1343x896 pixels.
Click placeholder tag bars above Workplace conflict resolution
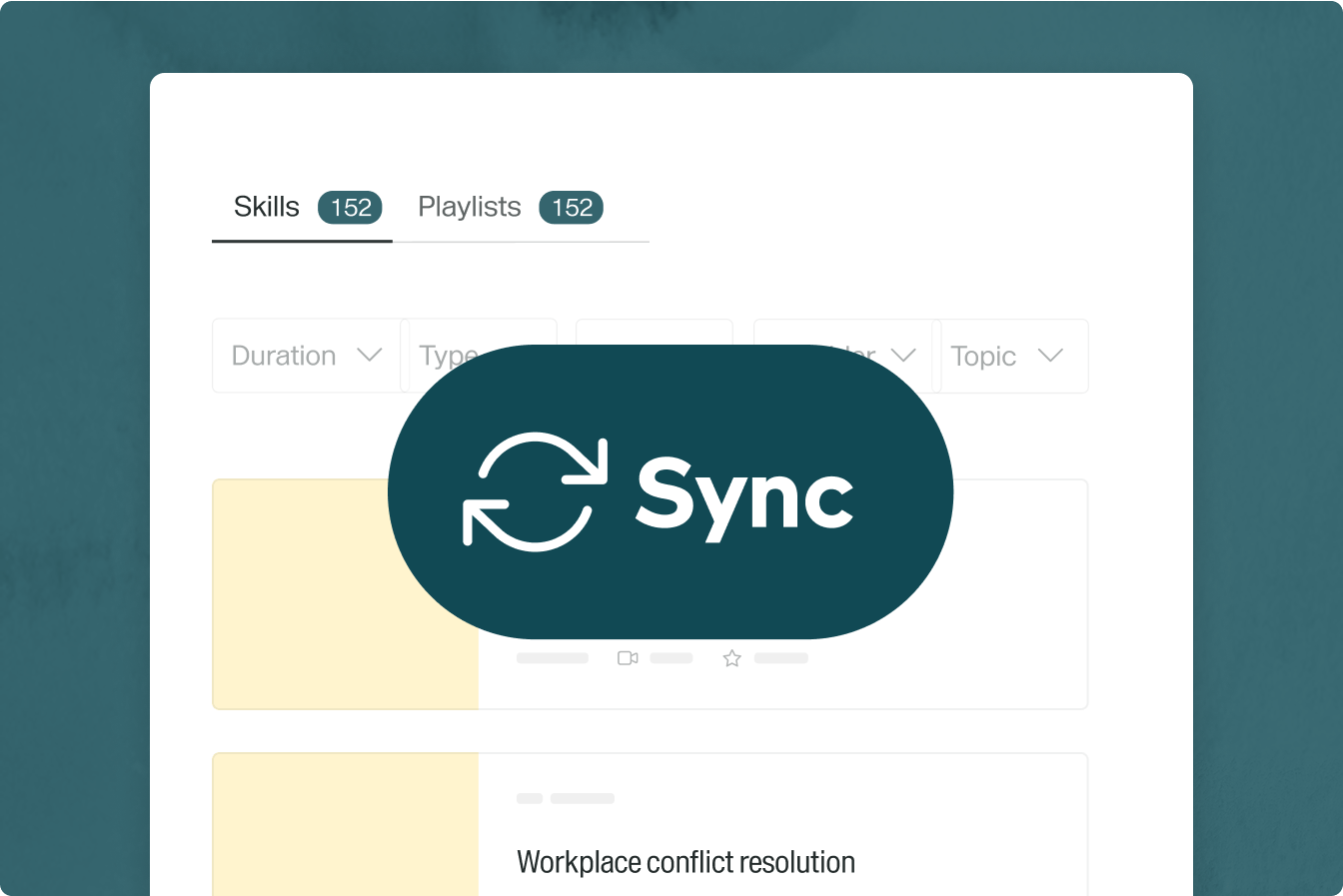pyautogui.click(x=566, y=798)
